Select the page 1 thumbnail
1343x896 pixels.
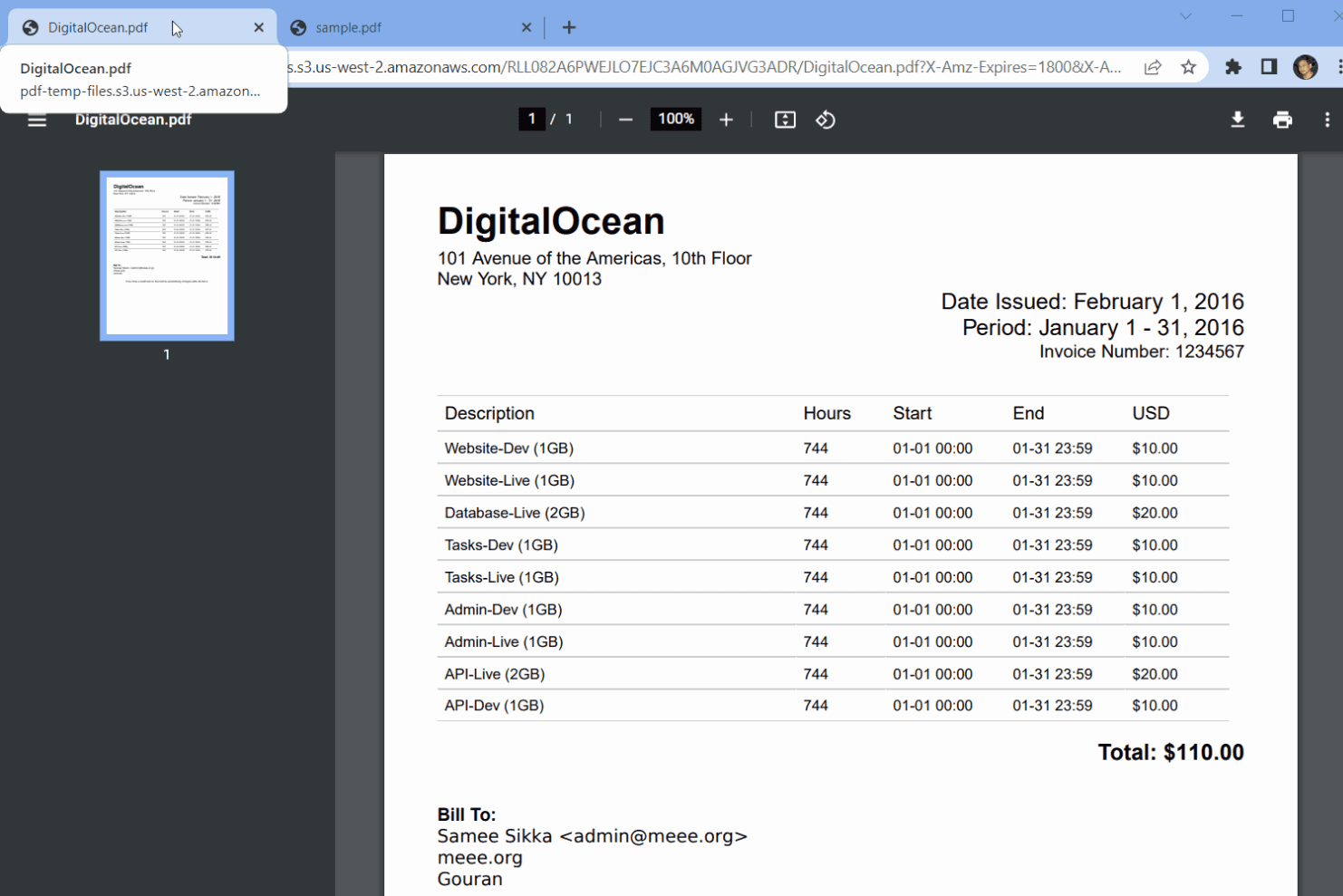(167, 255)
